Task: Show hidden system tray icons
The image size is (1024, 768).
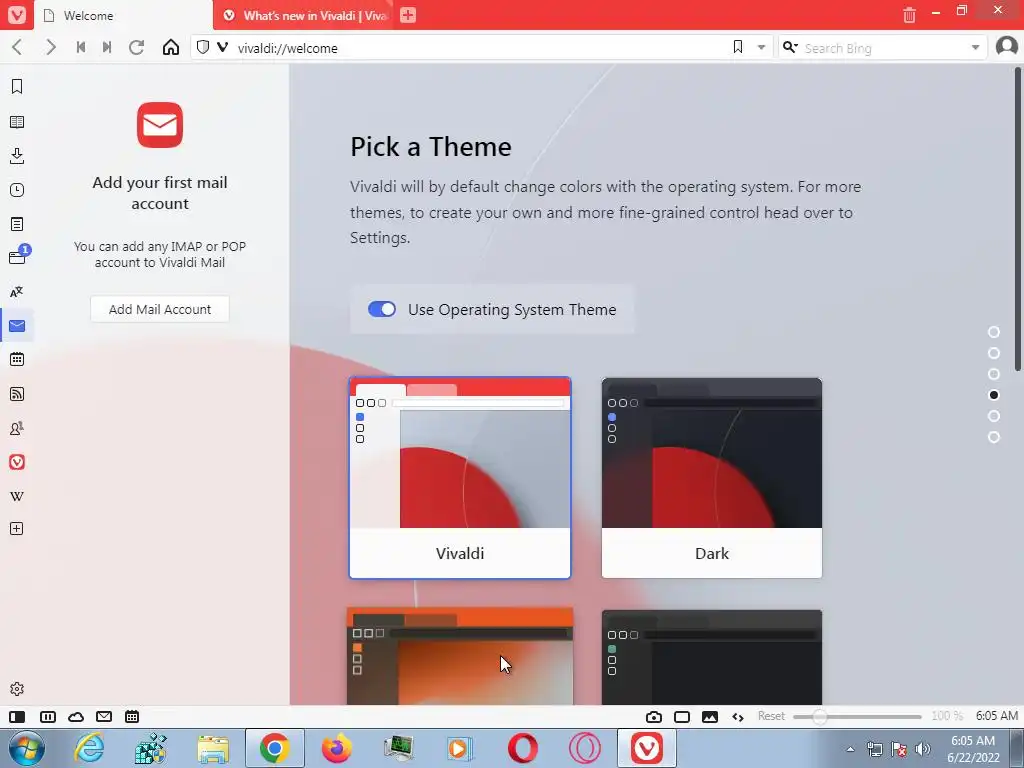Action: 850,749
